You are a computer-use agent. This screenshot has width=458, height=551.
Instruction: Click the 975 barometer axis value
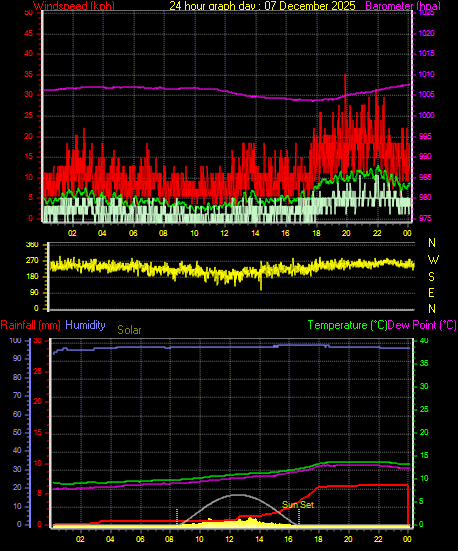tap(425, 218)
